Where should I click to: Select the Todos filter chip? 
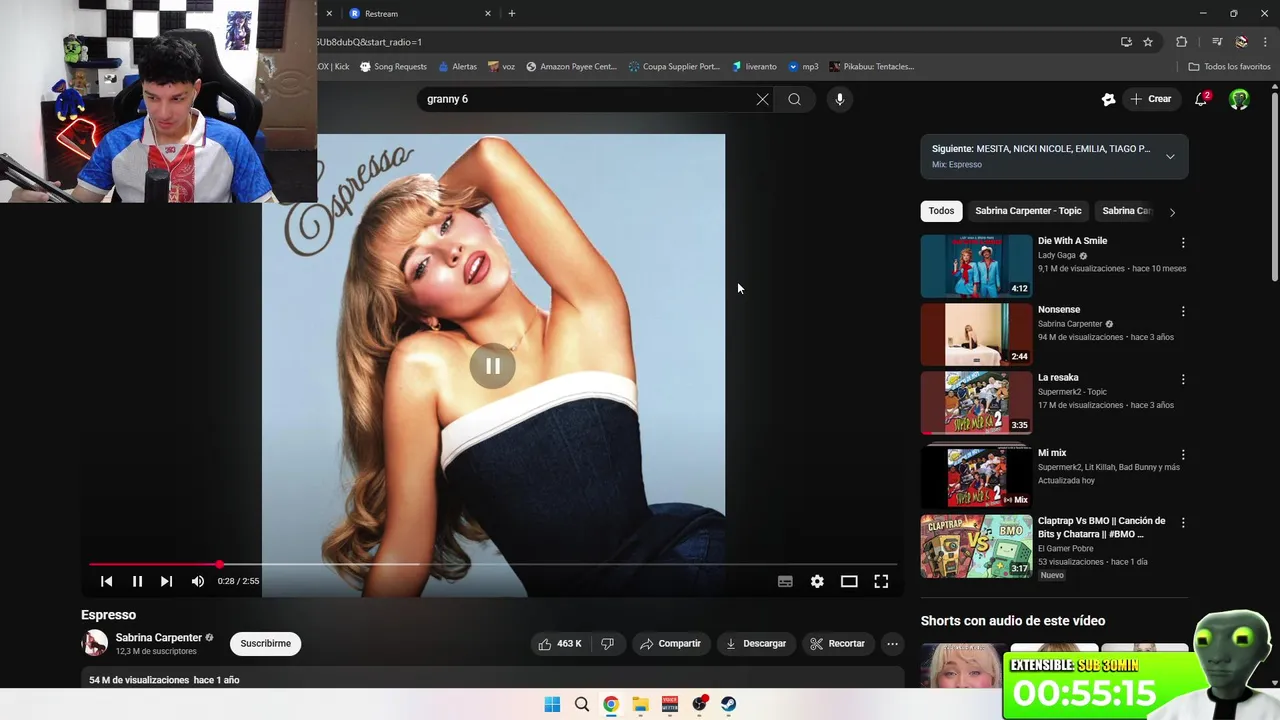941,211
